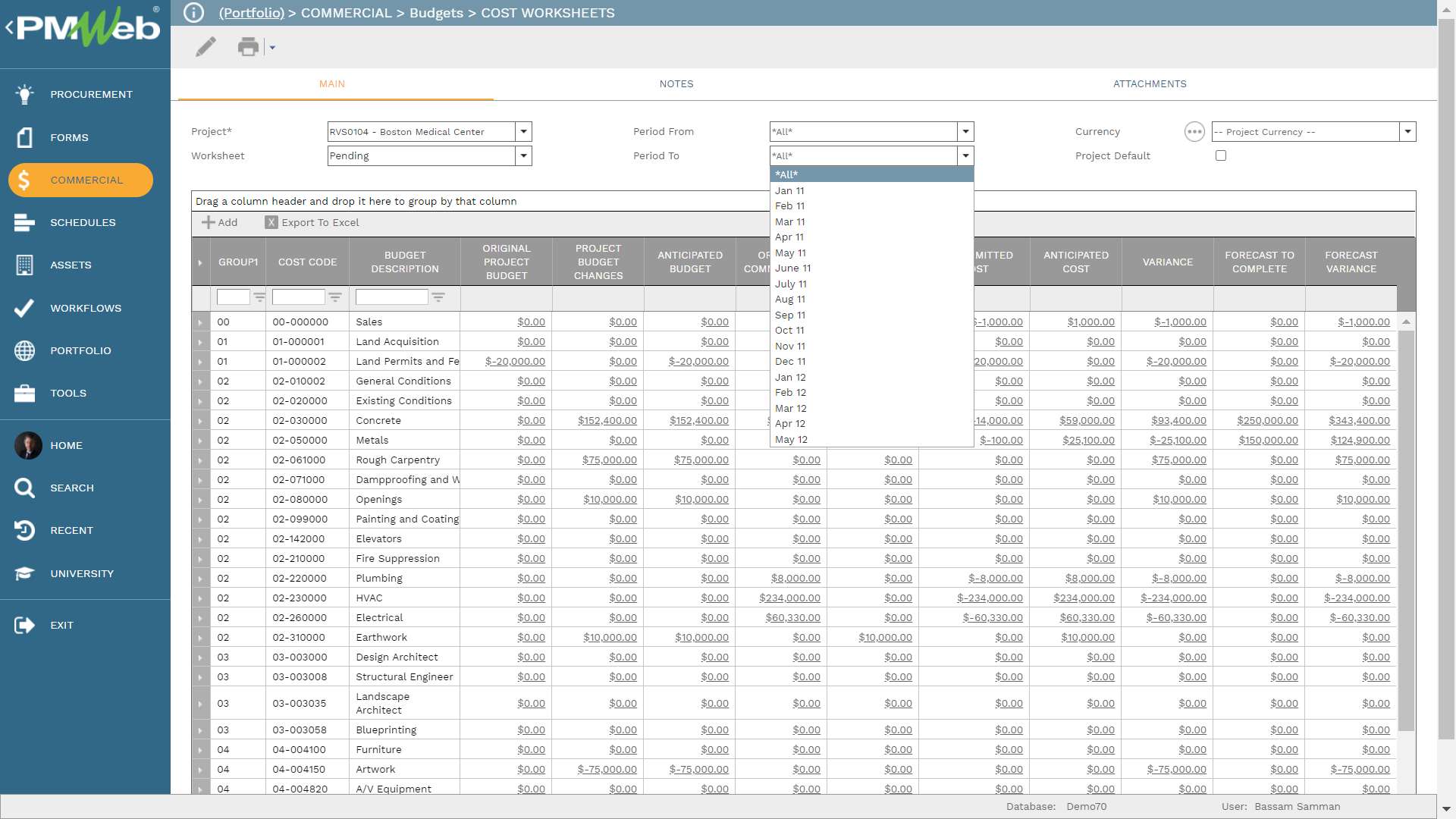Click Export To Excel label
The height and width of the screenshot is (819, 1456).
[x=320, y=222]
